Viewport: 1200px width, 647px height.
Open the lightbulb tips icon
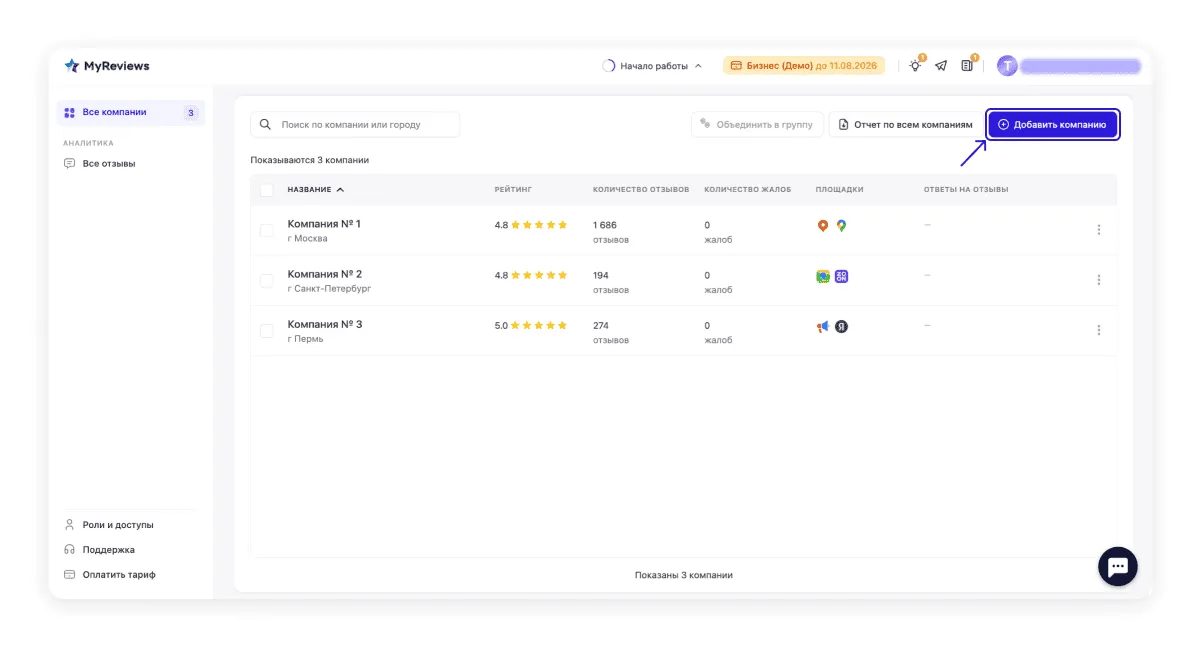(x=914, y=66)
